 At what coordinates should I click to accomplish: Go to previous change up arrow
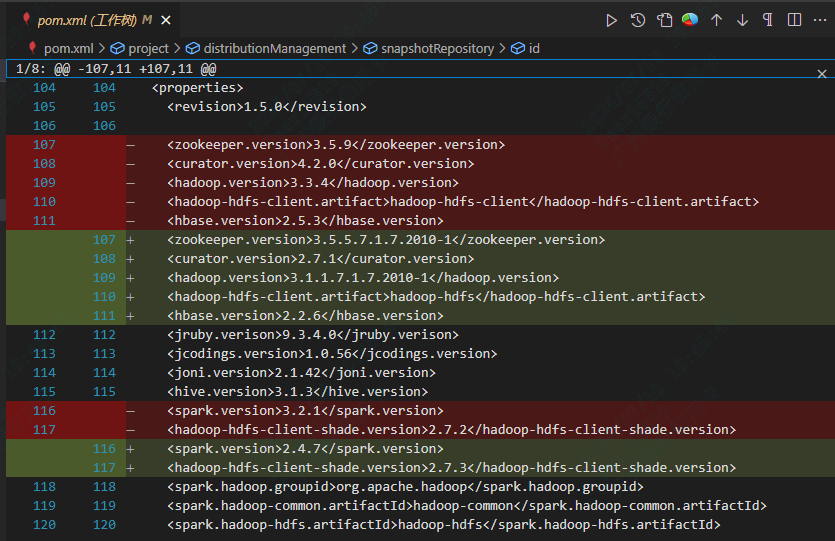pyautogui.click(x=716, y=20)
